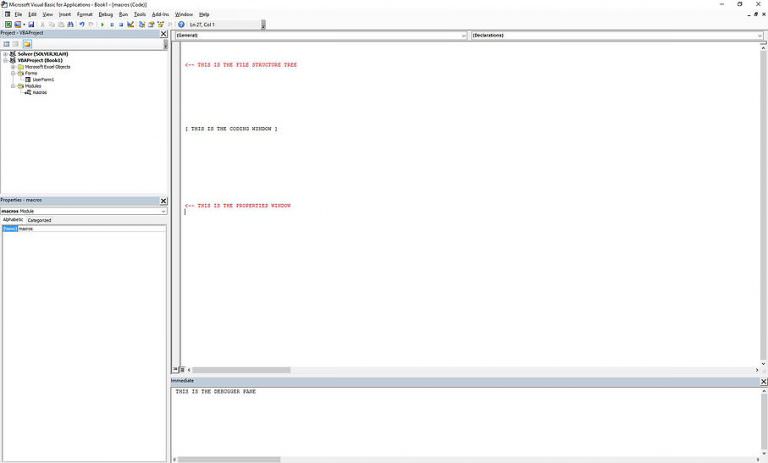Screen dimensions: 768x463
Task: Open the File menu
Action: tap(18, 14)
